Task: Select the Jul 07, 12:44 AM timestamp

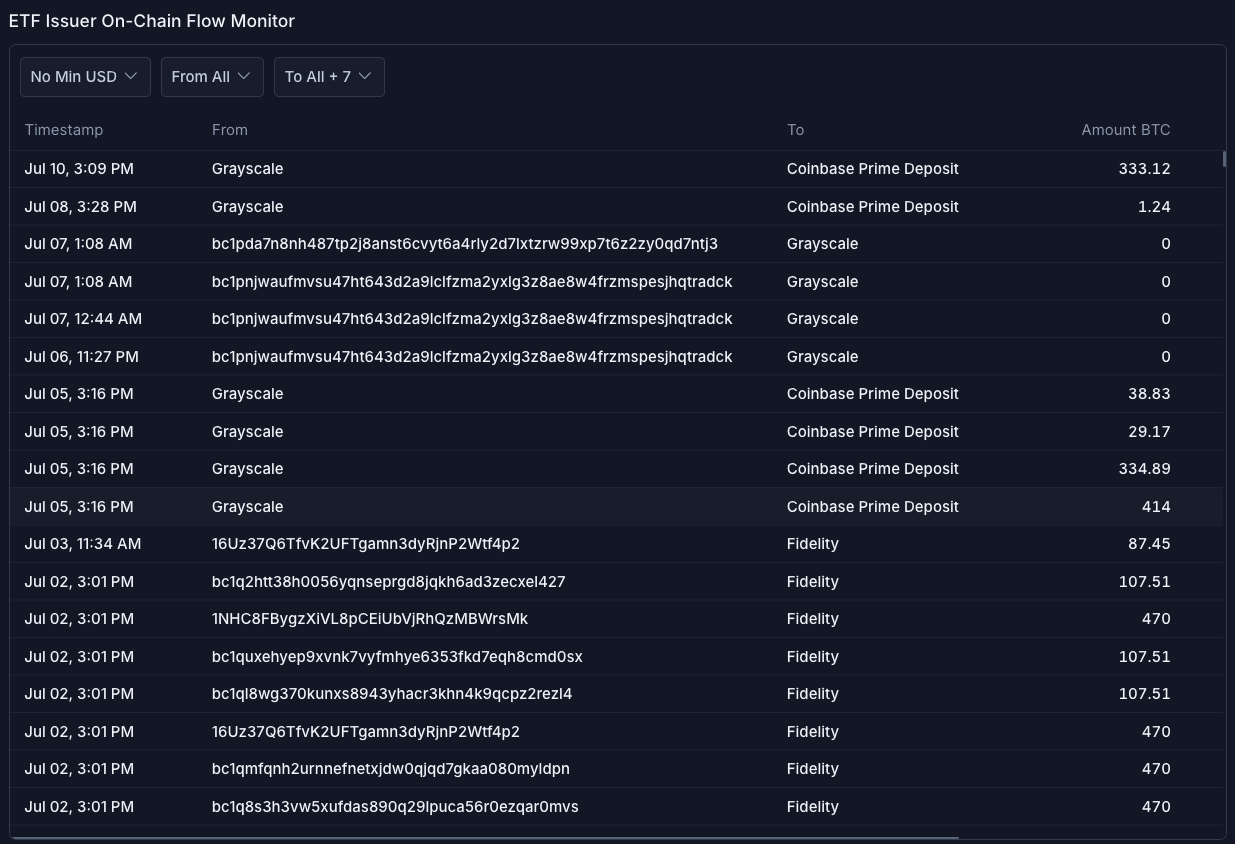Action: click(x=83, y=319)
